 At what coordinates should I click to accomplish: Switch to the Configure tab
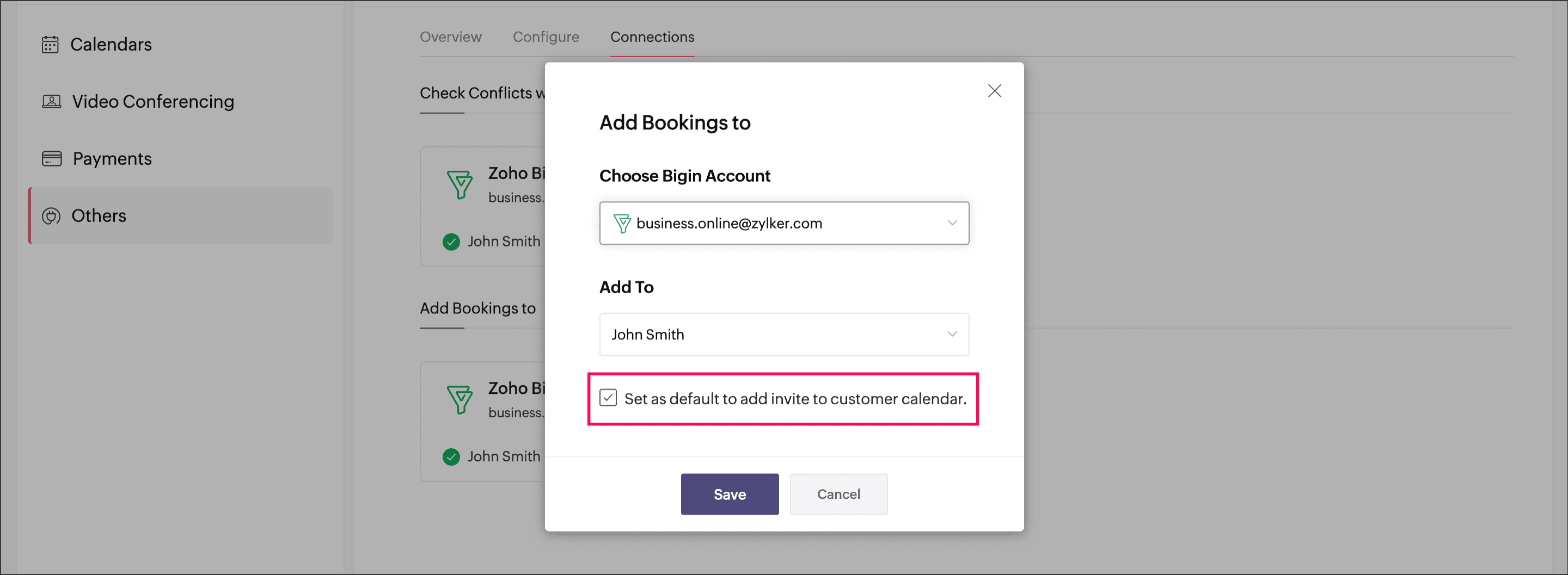546,36
